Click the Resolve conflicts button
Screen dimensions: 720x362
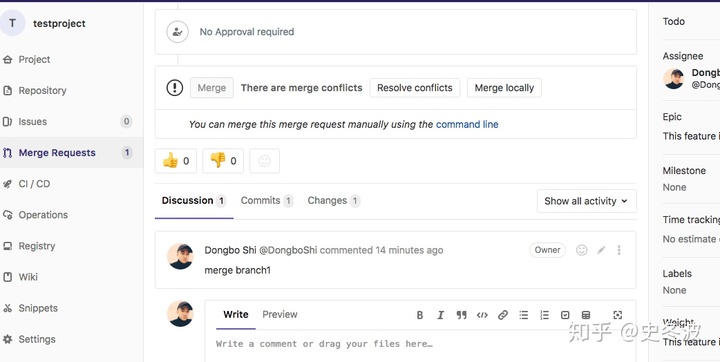click(415, 88)
